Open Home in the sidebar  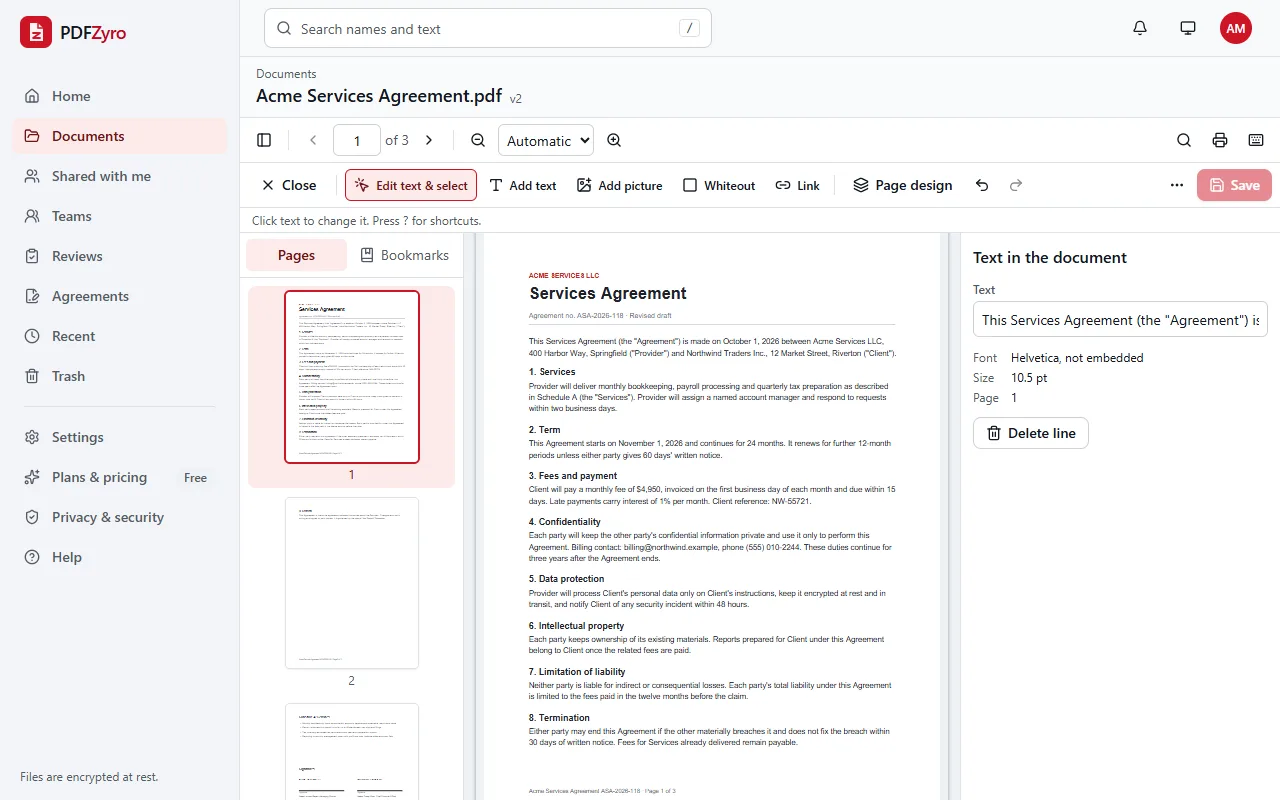120,96
